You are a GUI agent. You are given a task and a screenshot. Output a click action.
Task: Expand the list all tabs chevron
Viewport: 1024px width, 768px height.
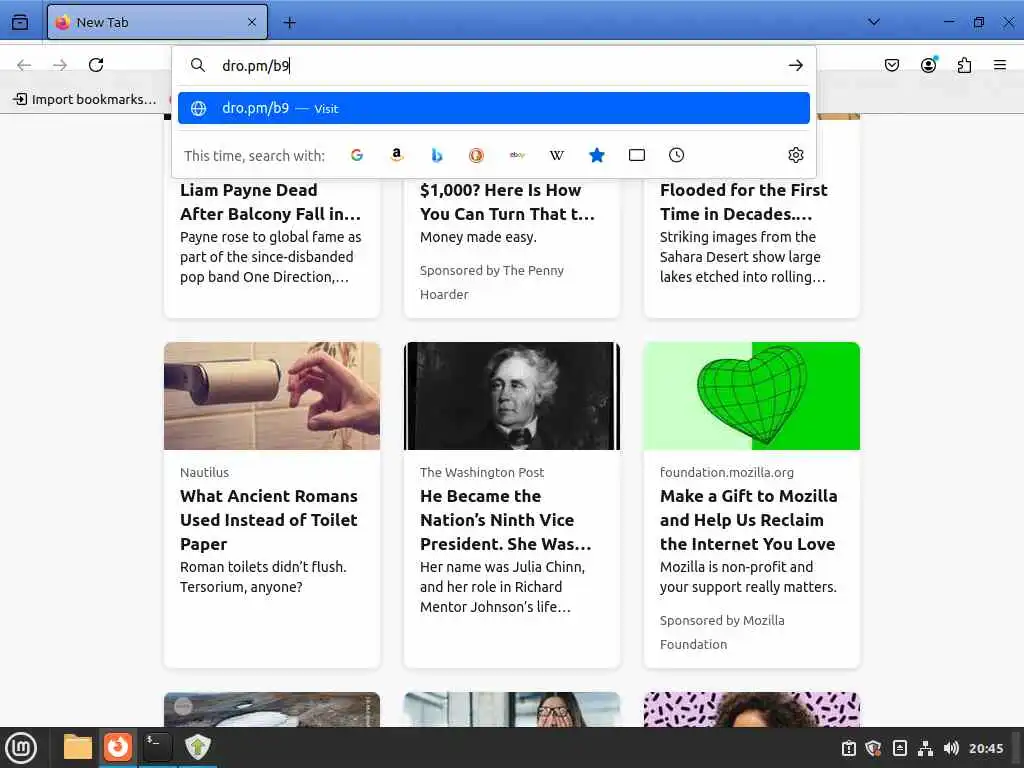click(x=874, y=22)
